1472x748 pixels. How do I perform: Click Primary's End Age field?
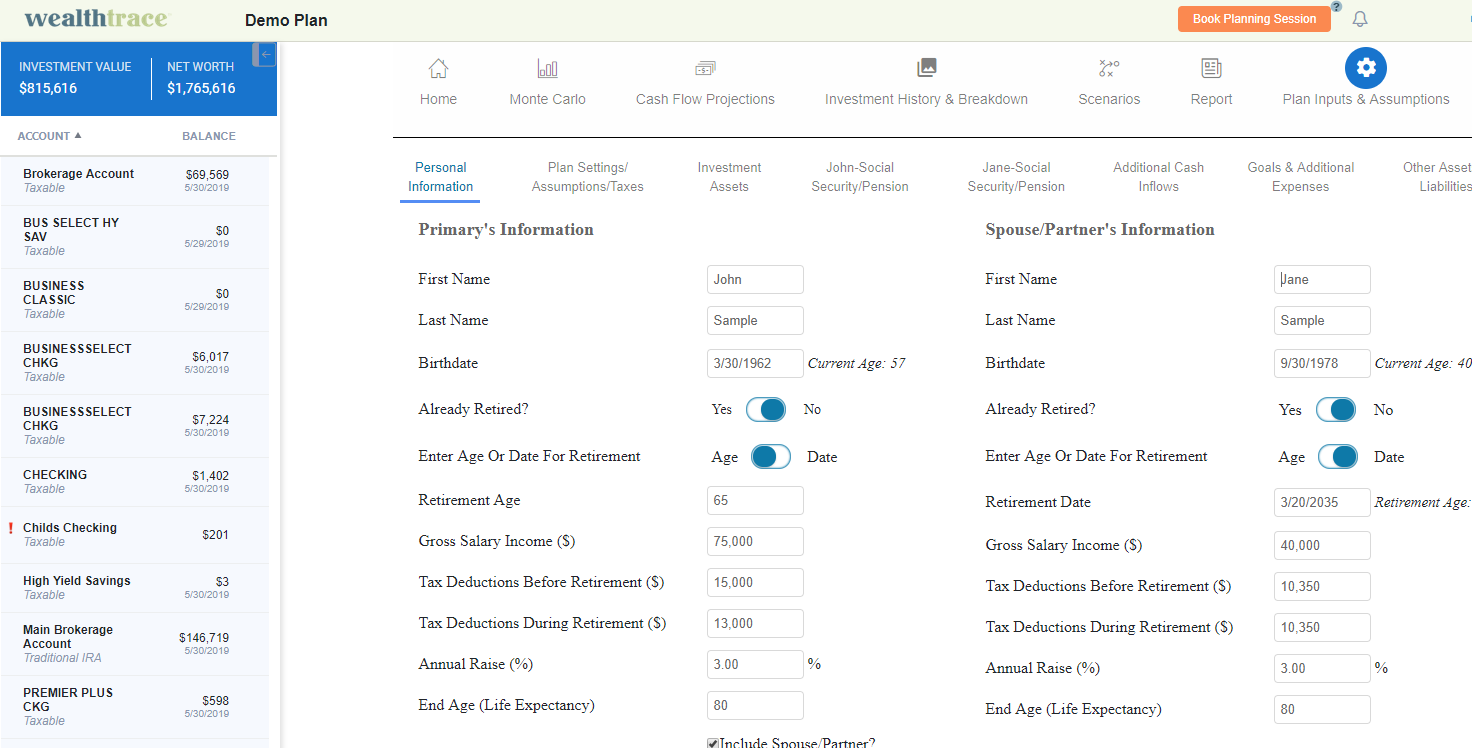click(755, 705)
